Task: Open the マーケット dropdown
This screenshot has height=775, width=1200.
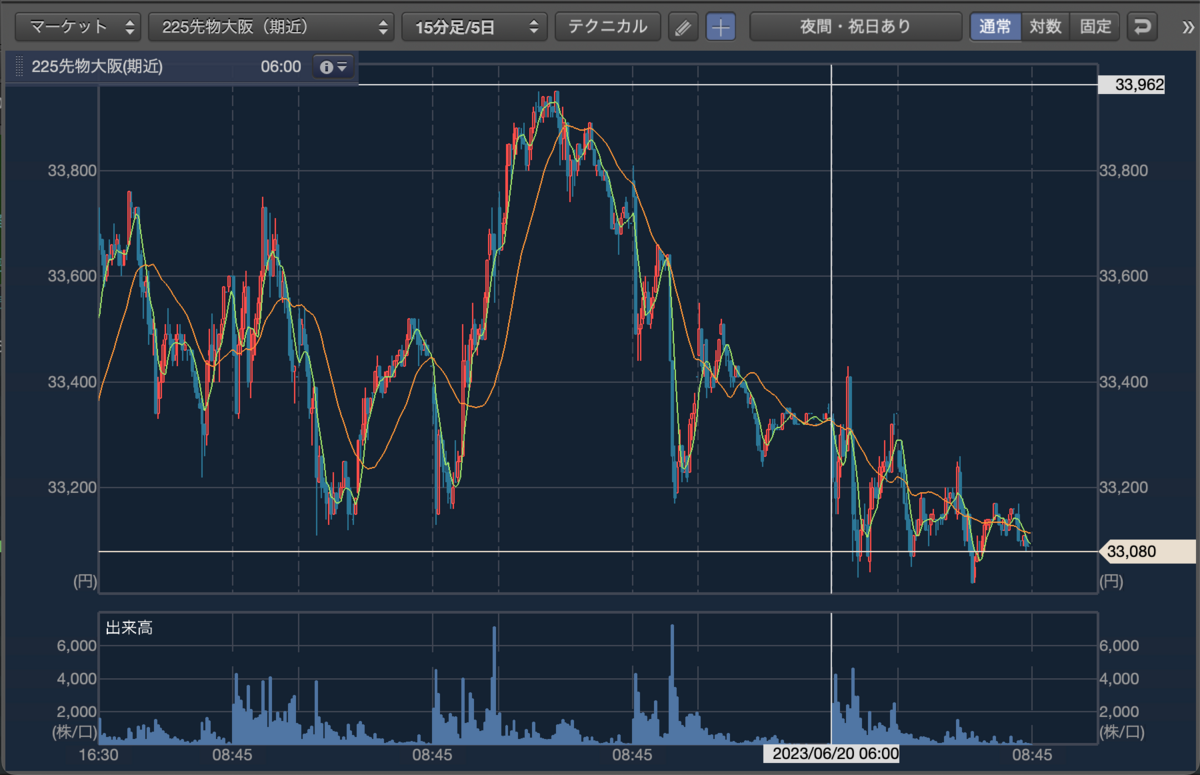Action: (x=80, y=27)
